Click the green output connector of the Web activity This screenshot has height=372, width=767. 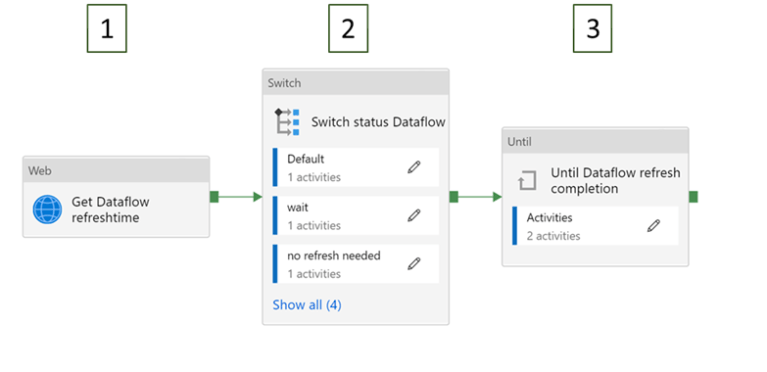214,197
